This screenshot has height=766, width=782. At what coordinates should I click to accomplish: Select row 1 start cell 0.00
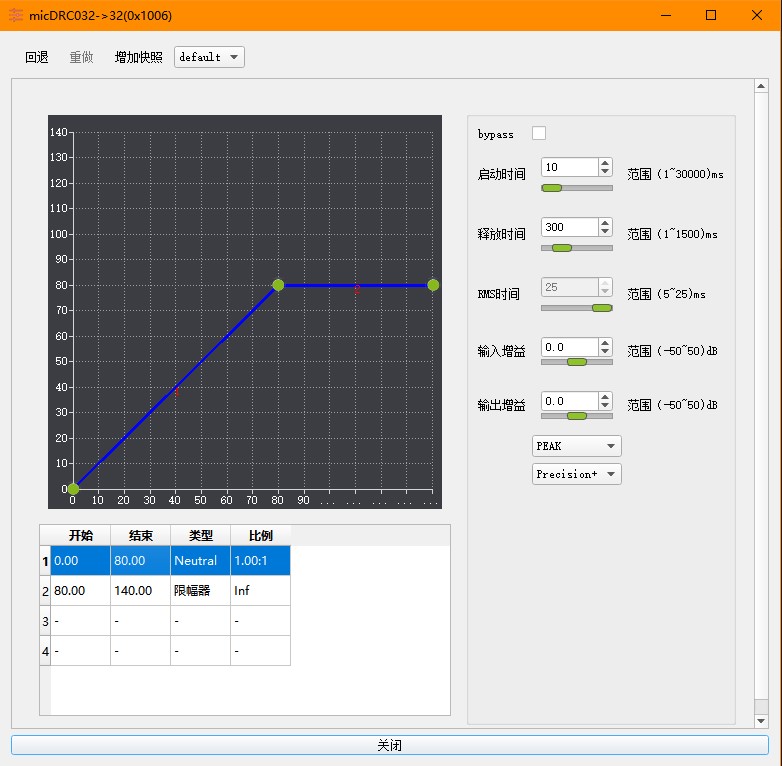point(80,561)
